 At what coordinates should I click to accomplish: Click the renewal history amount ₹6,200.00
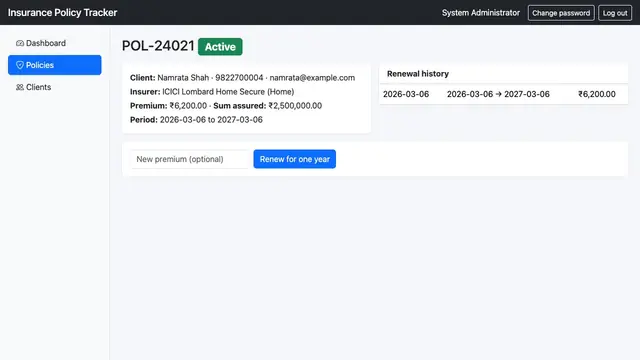point(597,94)
